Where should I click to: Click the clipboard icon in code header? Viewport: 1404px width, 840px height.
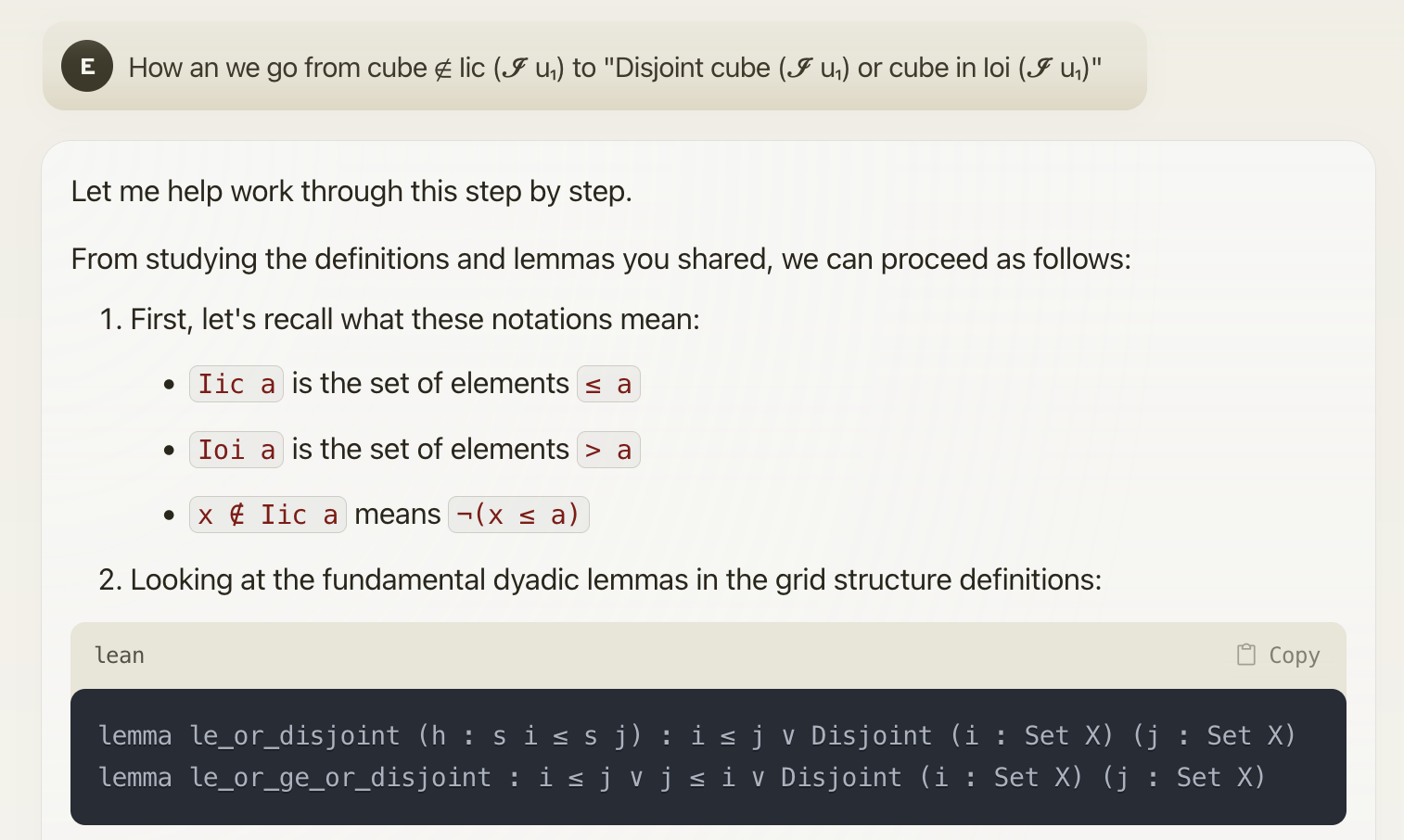click(x=1246, y=655)
